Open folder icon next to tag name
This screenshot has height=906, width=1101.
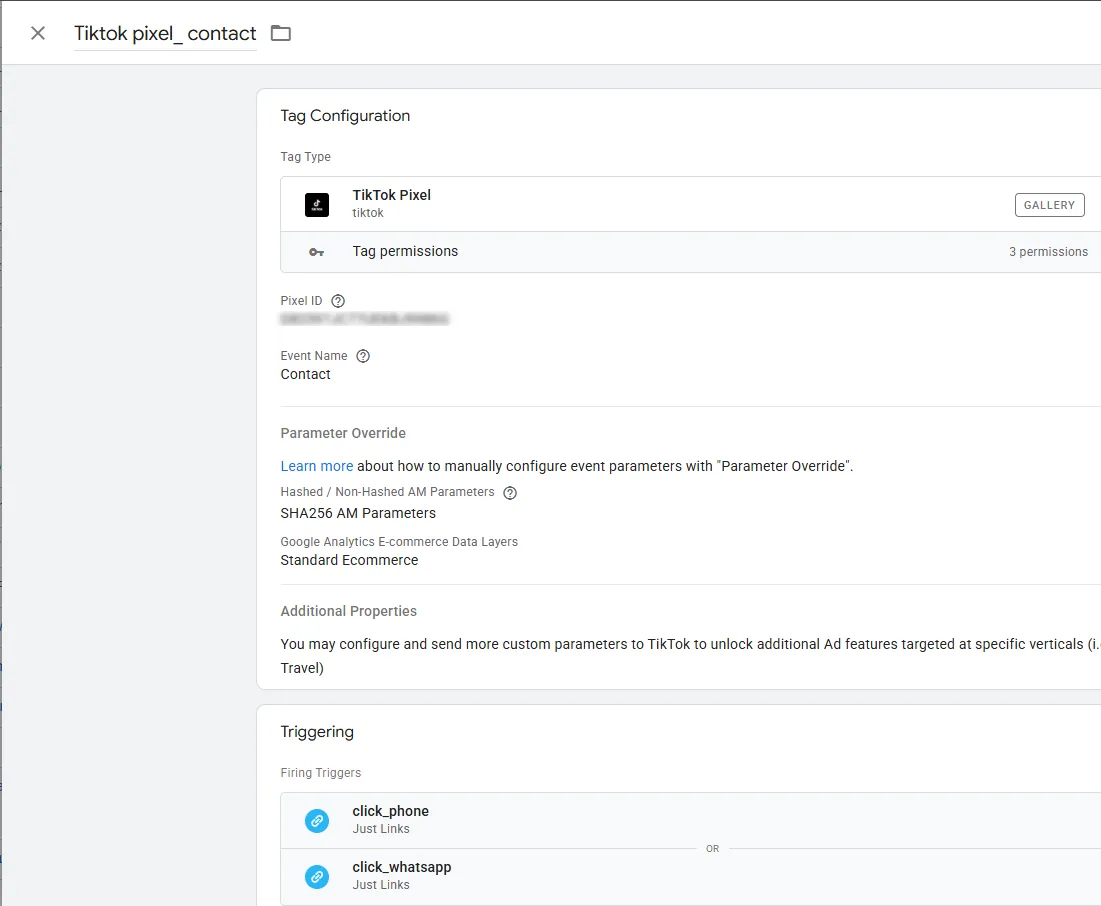tap(281, 33)
